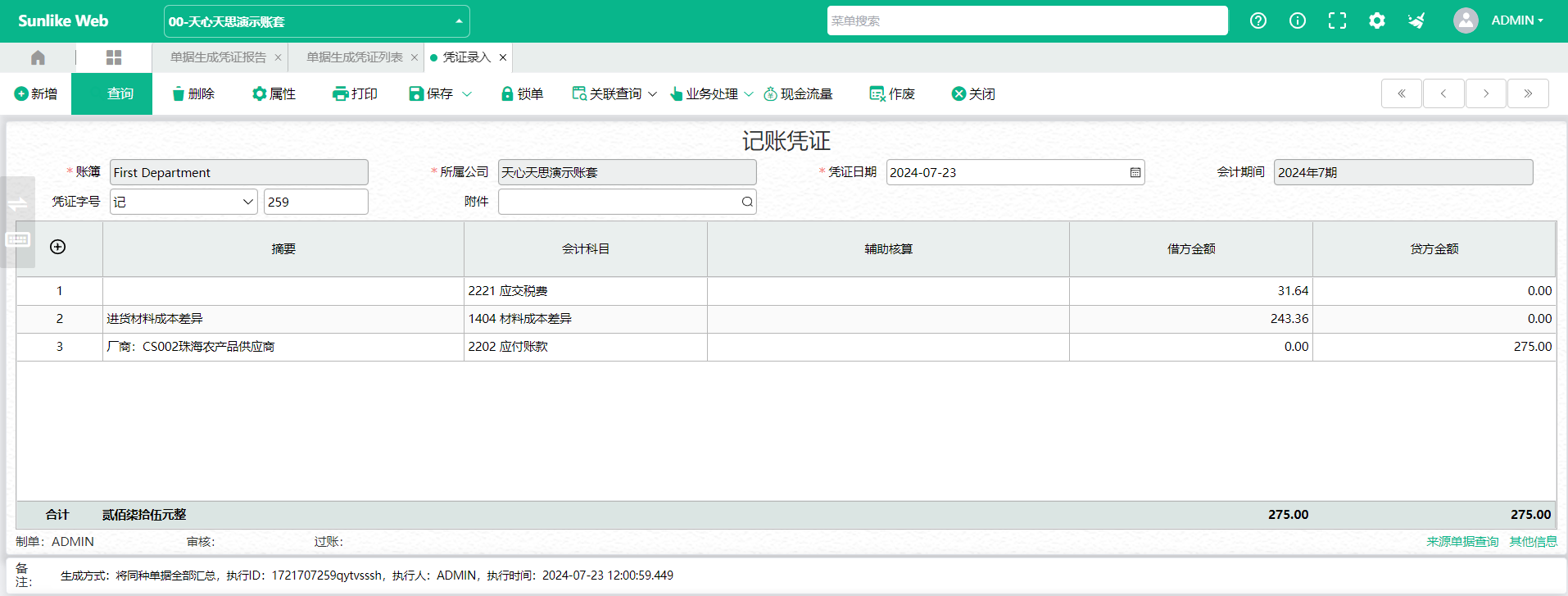
Task: Click the 删除 trash button
Action: point(193,93)
